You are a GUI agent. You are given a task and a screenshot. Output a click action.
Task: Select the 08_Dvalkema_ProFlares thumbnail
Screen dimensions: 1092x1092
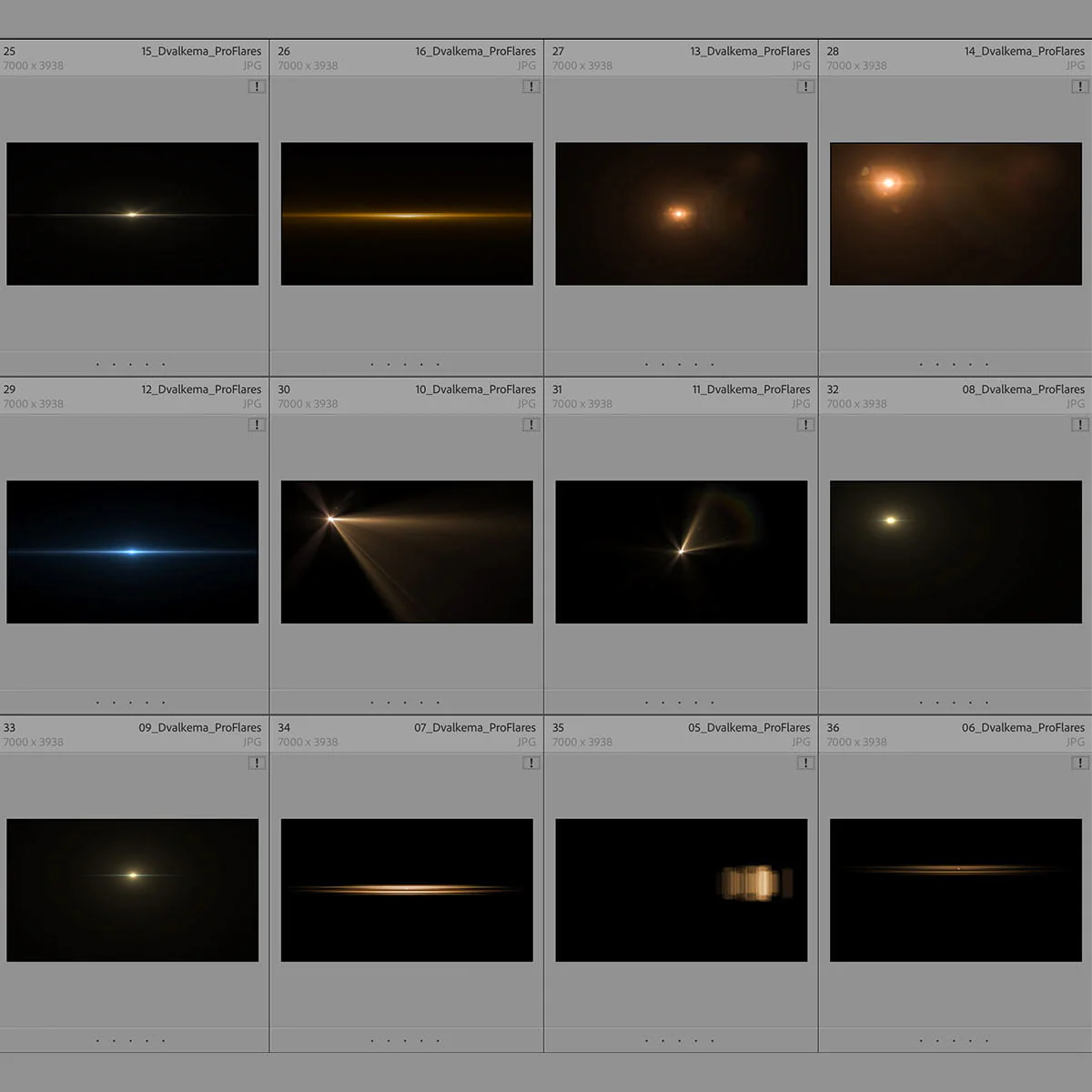pos(956,552)
